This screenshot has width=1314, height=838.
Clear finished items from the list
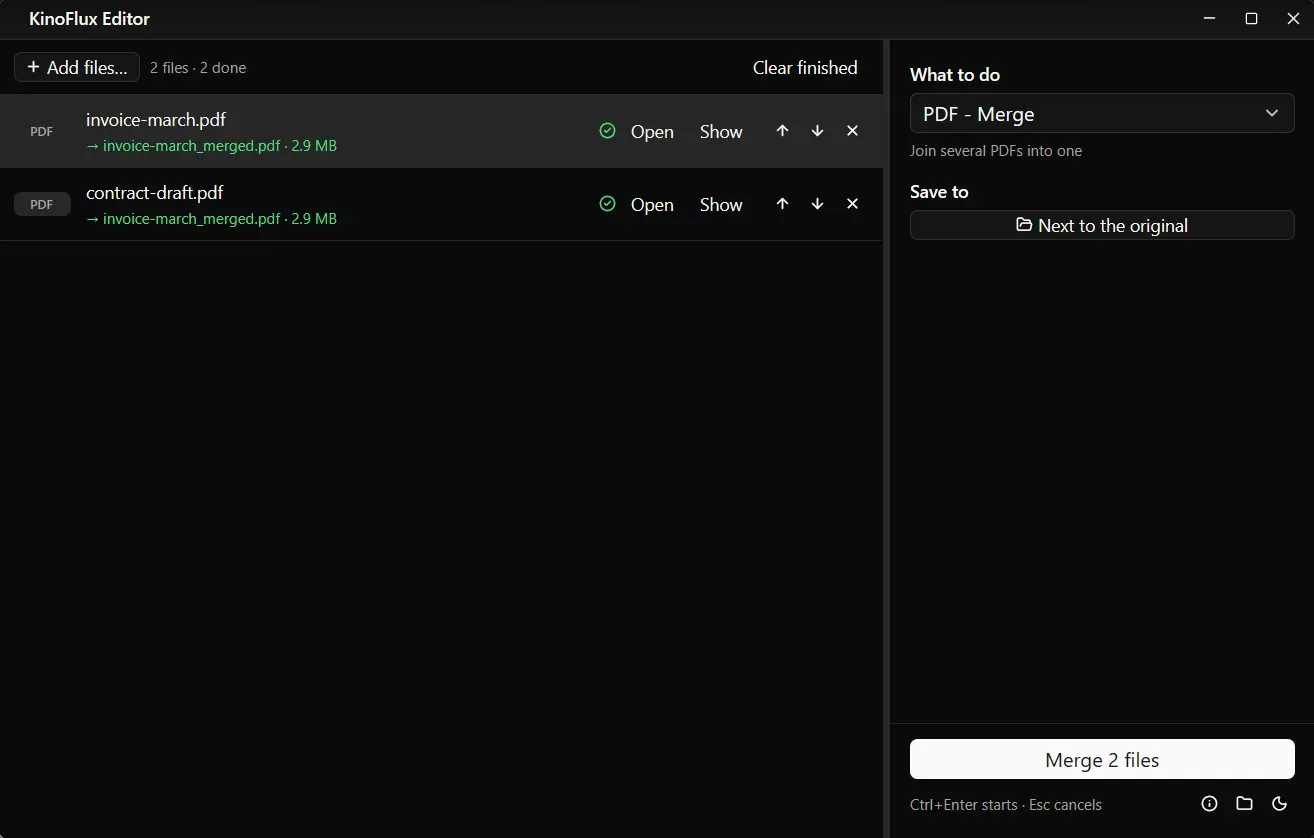click(805, 67)
